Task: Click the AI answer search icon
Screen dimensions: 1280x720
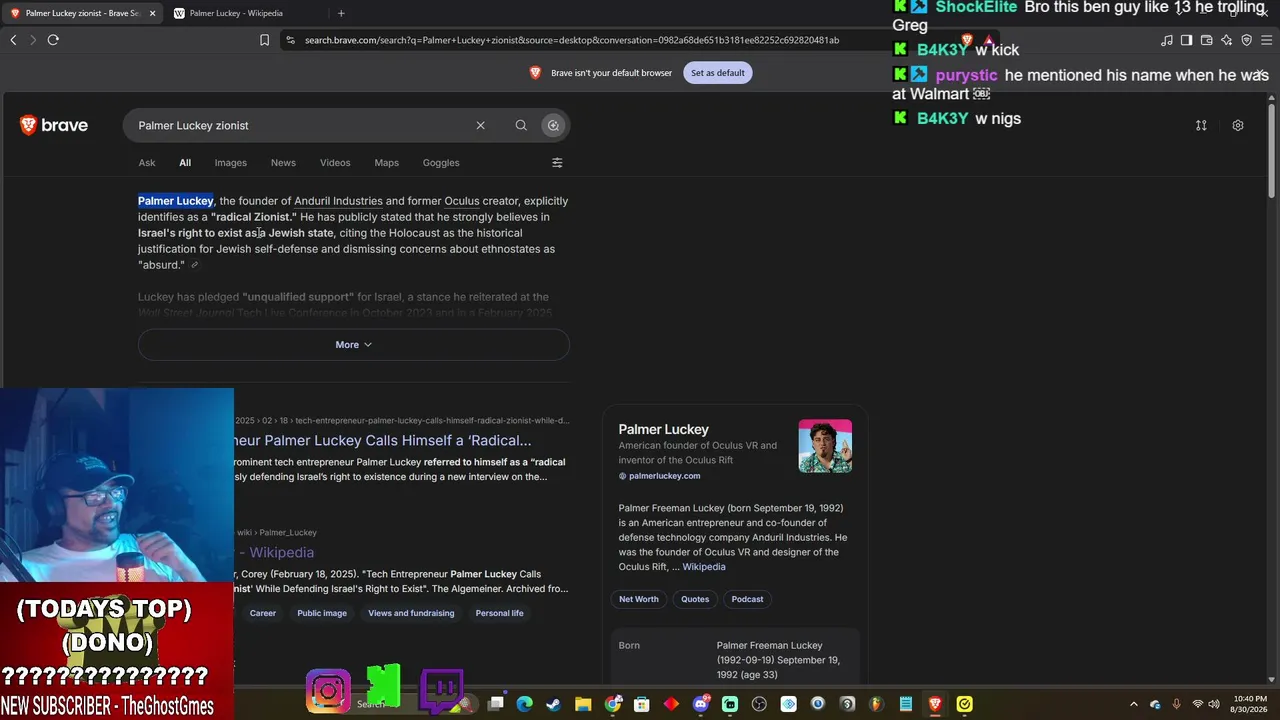Action: click(553, 125)
